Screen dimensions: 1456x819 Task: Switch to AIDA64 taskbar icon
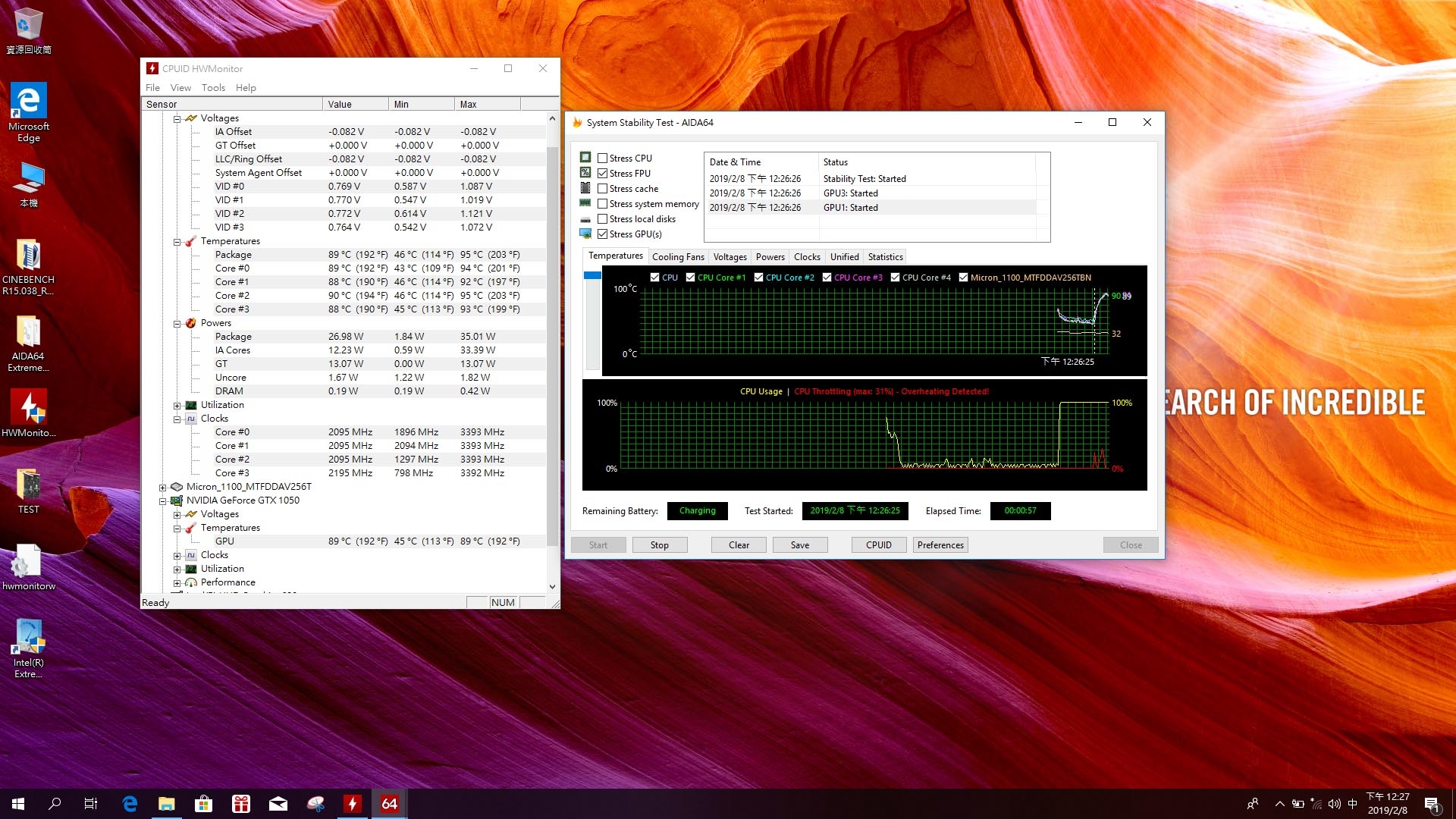click(x=390, y=804)
